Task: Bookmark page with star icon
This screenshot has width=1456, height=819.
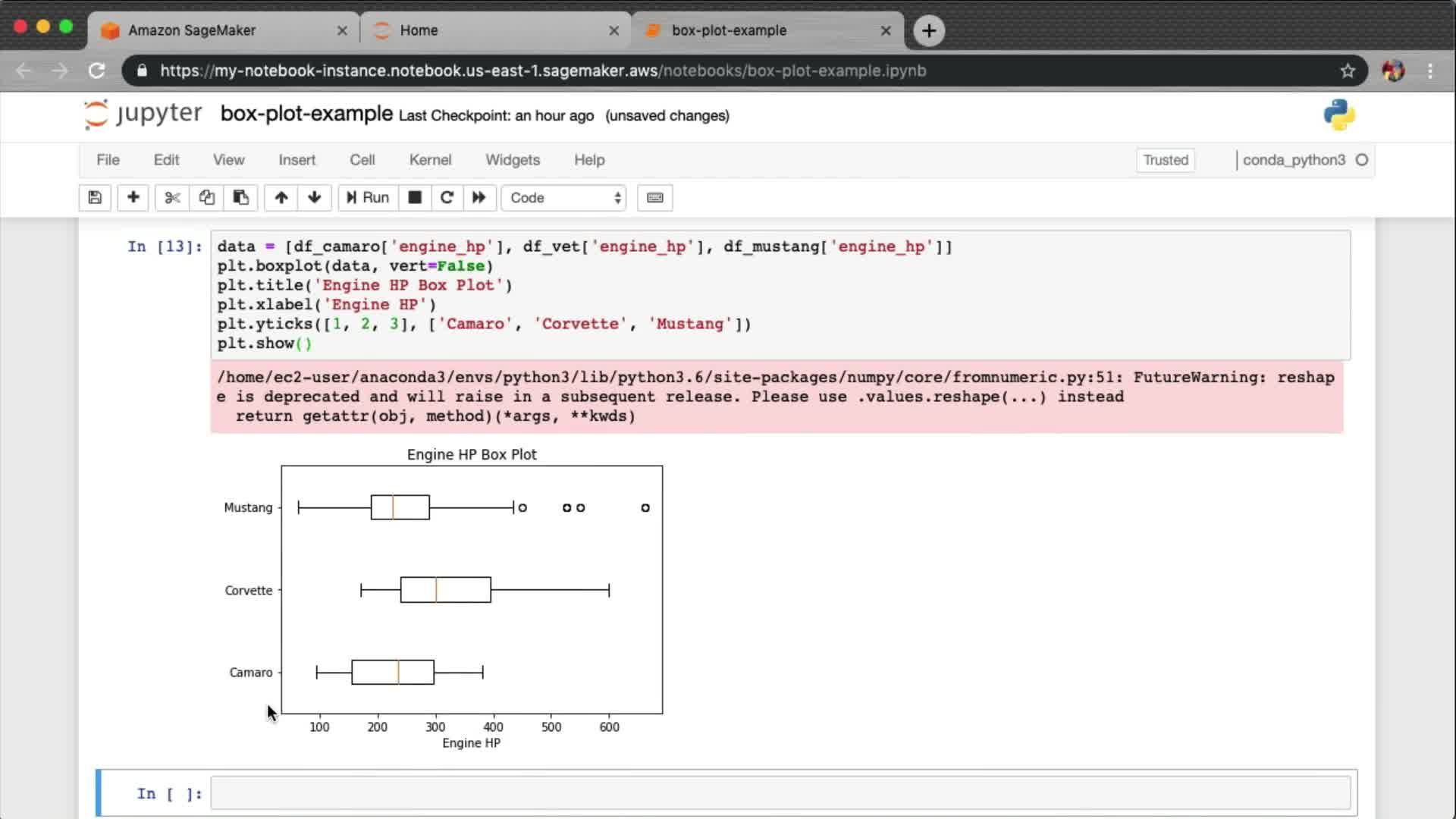Action: [1348, 71]
